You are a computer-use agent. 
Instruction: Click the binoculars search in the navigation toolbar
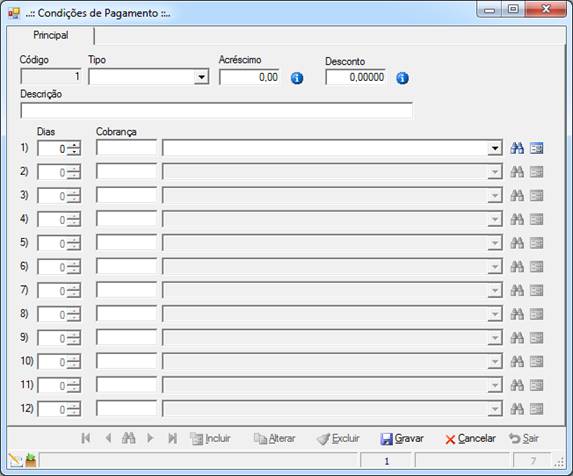tap(129, 438)
